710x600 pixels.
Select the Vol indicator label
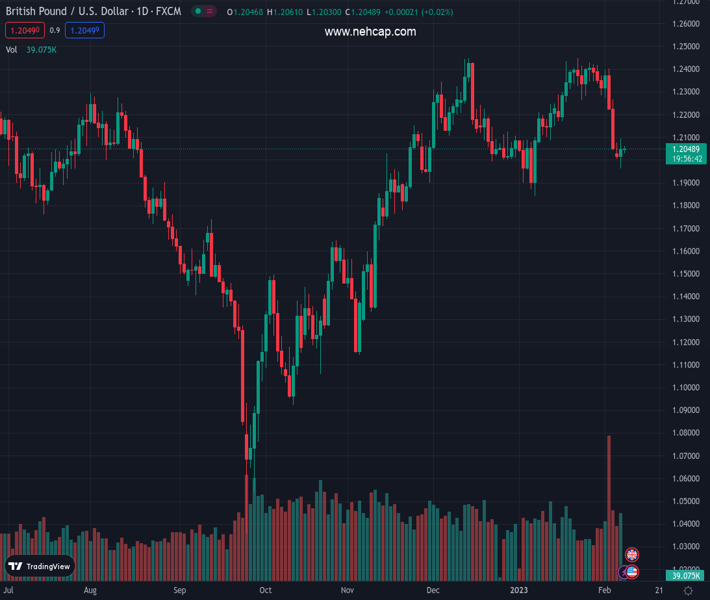[12, 50]
